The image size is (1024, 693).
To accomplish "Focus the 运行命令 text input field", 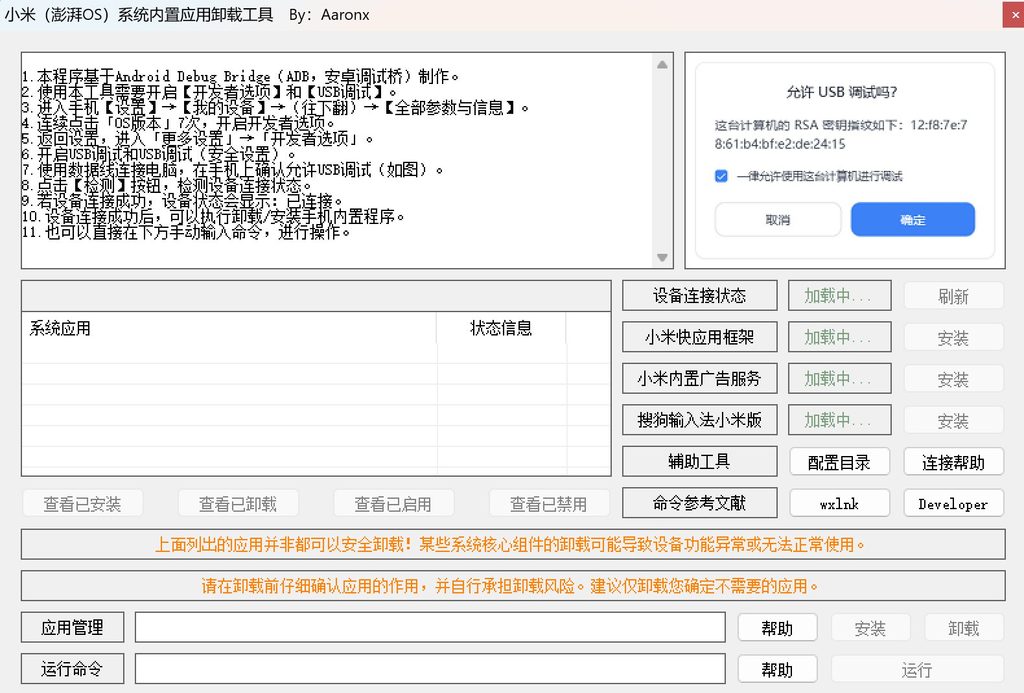I will (430, 669).
